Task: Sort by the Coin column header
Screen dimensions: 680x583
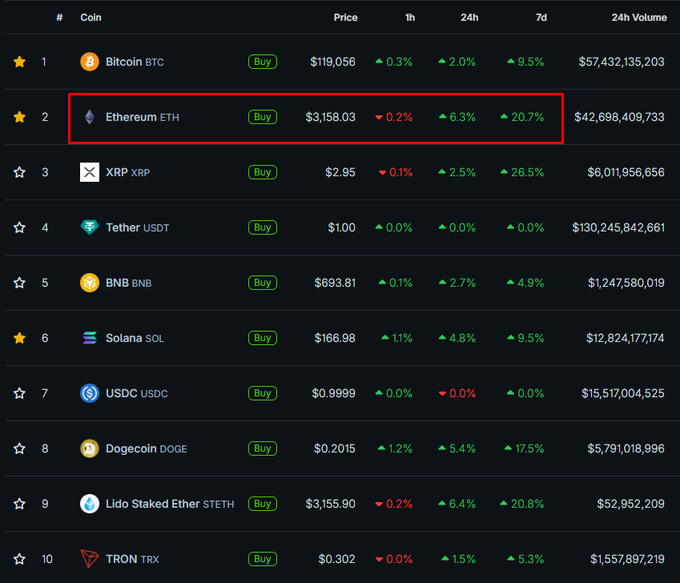Action: [x=91, y=17]
